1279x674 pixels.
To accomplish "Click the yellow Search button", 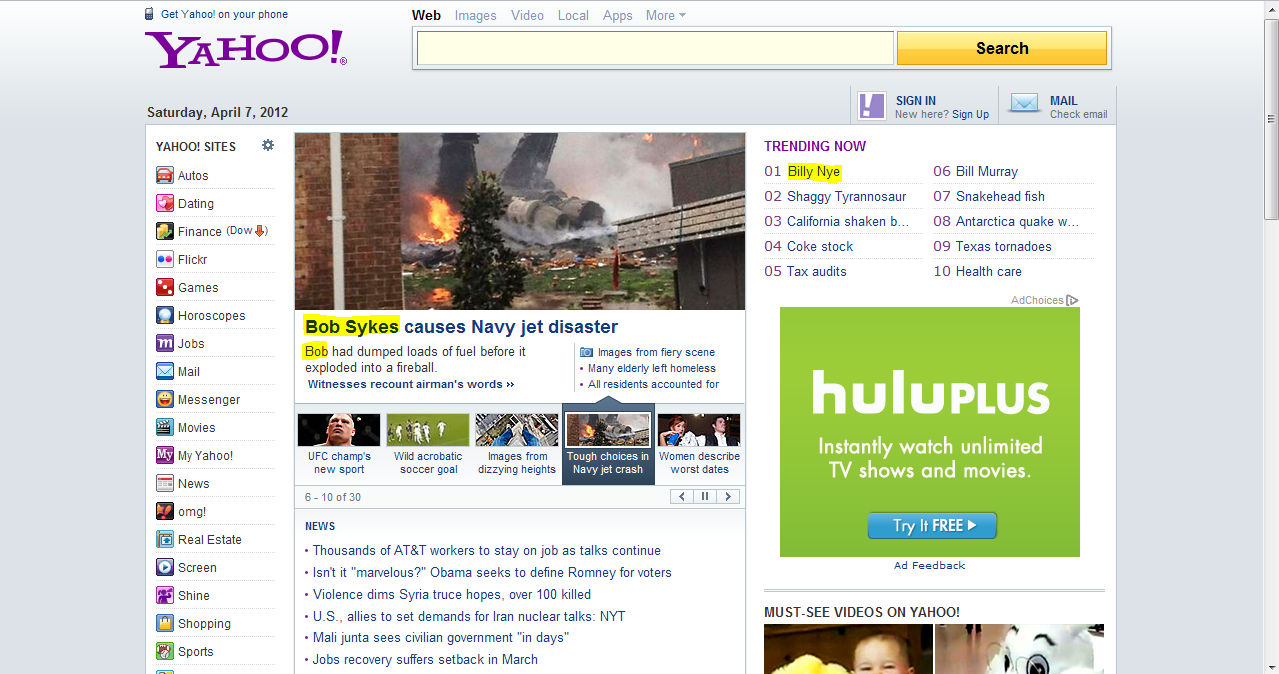I will (1002, 48).
